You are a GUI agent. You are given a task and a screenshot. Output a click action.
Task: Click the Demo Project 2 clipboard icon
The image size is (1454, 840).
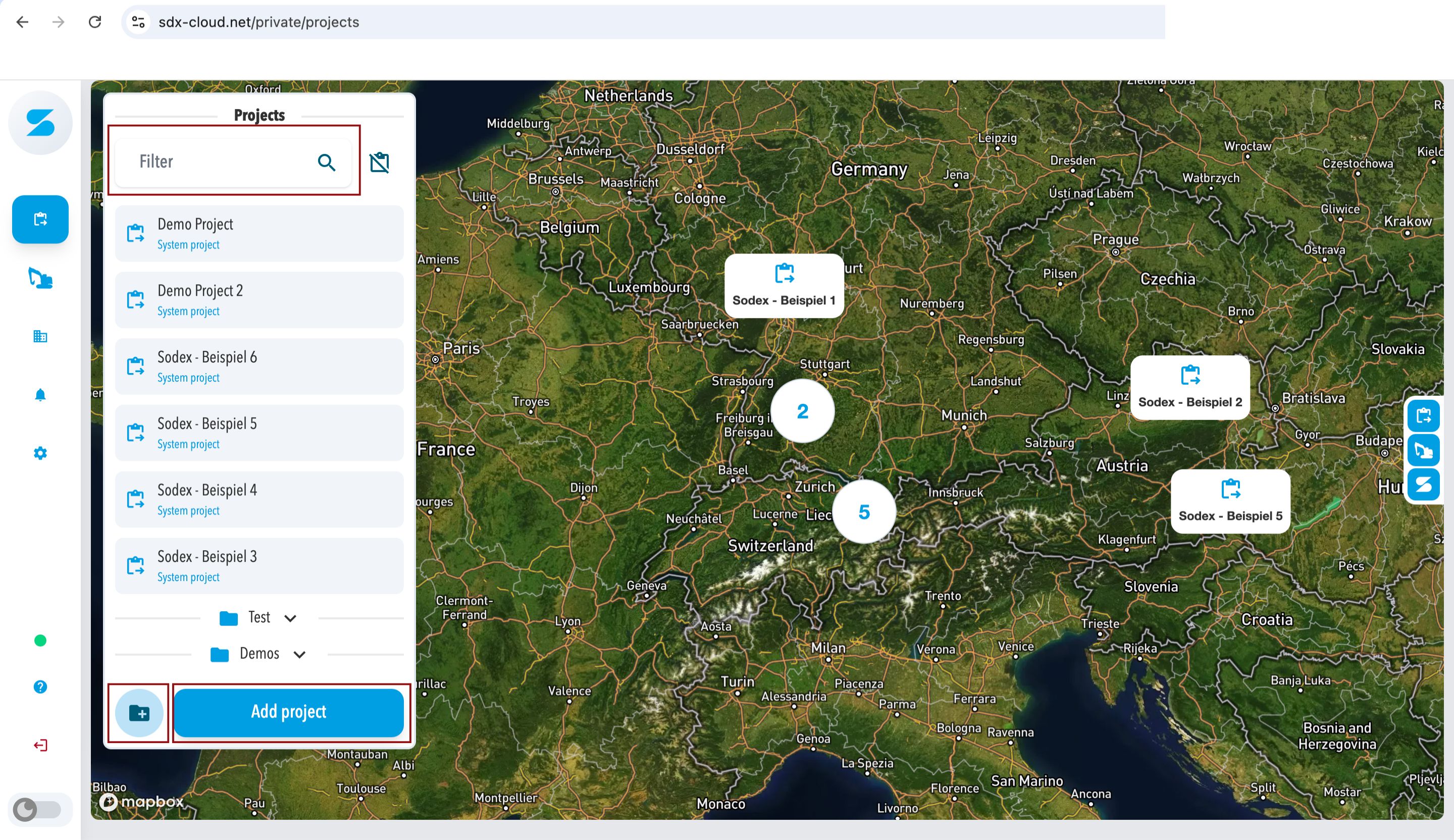click(x=136, y=299)
